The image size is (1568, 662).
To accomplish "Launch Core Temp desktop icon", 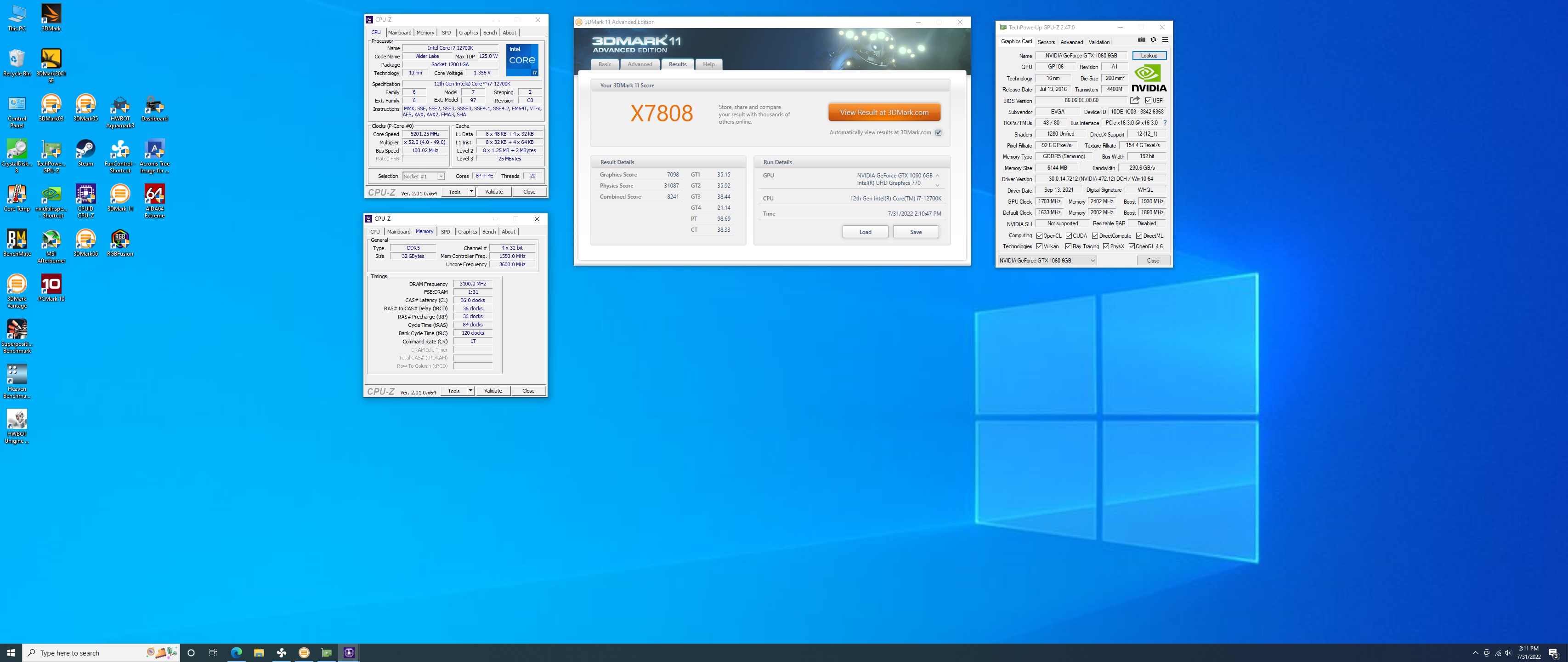I will tap(17, 197).
